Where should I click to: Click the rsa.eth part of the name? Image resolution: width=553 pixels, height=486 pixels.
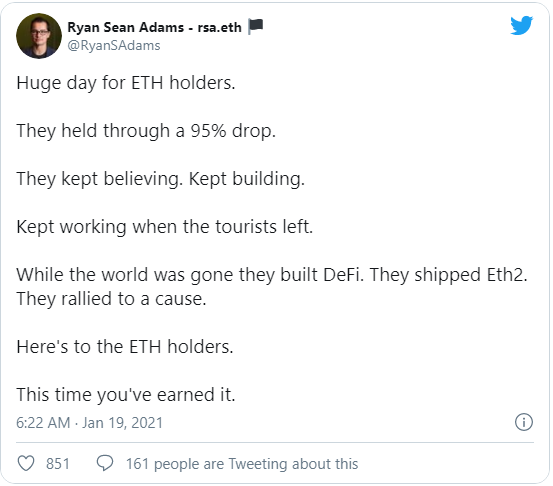click(219, 27)
